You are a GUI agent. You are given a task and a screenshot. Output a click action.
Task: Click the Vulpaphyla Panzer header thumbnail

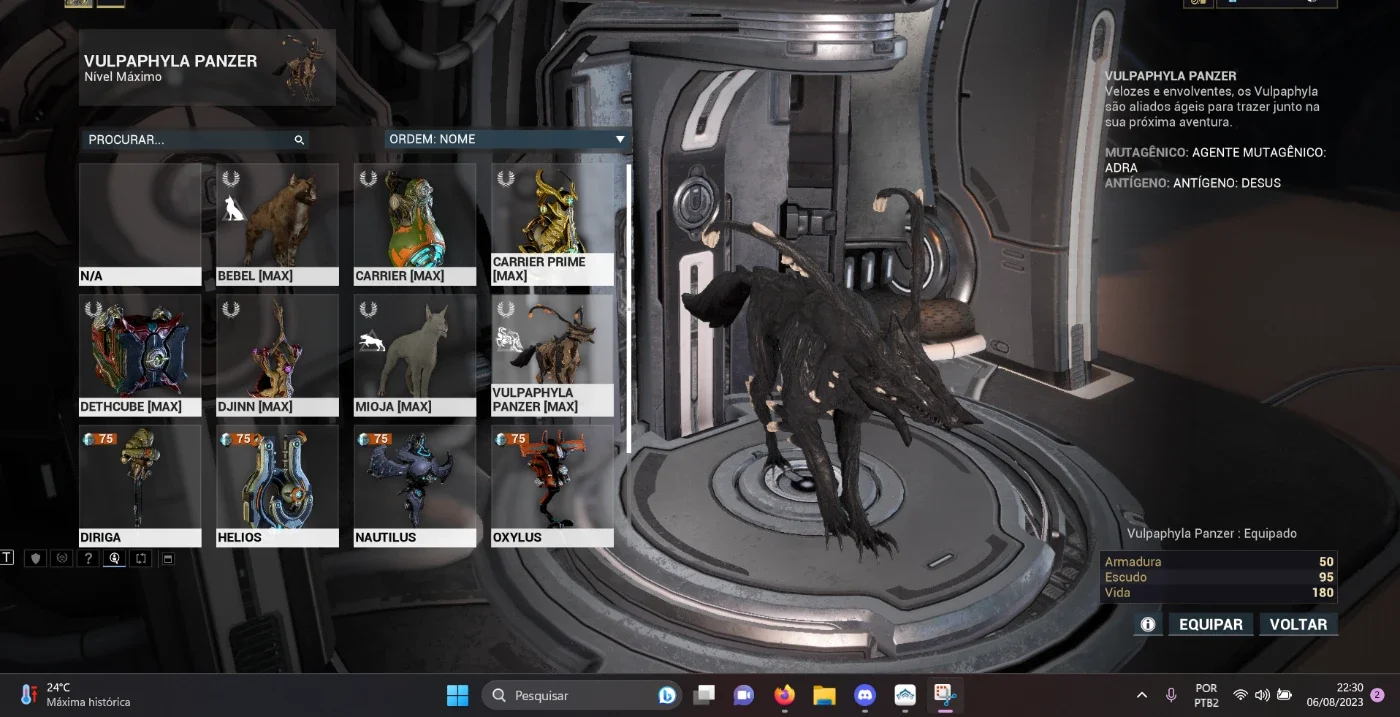(303, 67)
